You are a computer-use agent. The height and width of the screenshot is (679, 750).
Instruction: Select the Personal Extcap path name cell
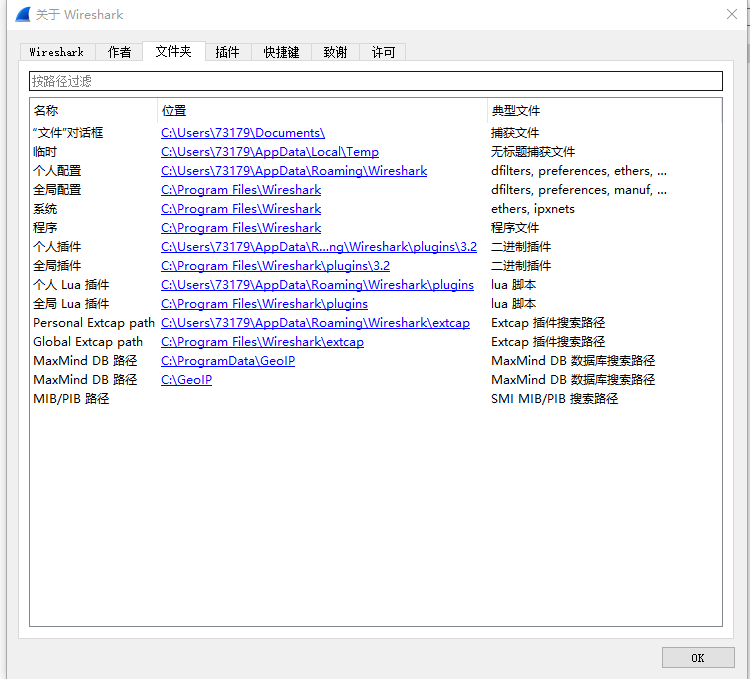click(x=94, y=323)
